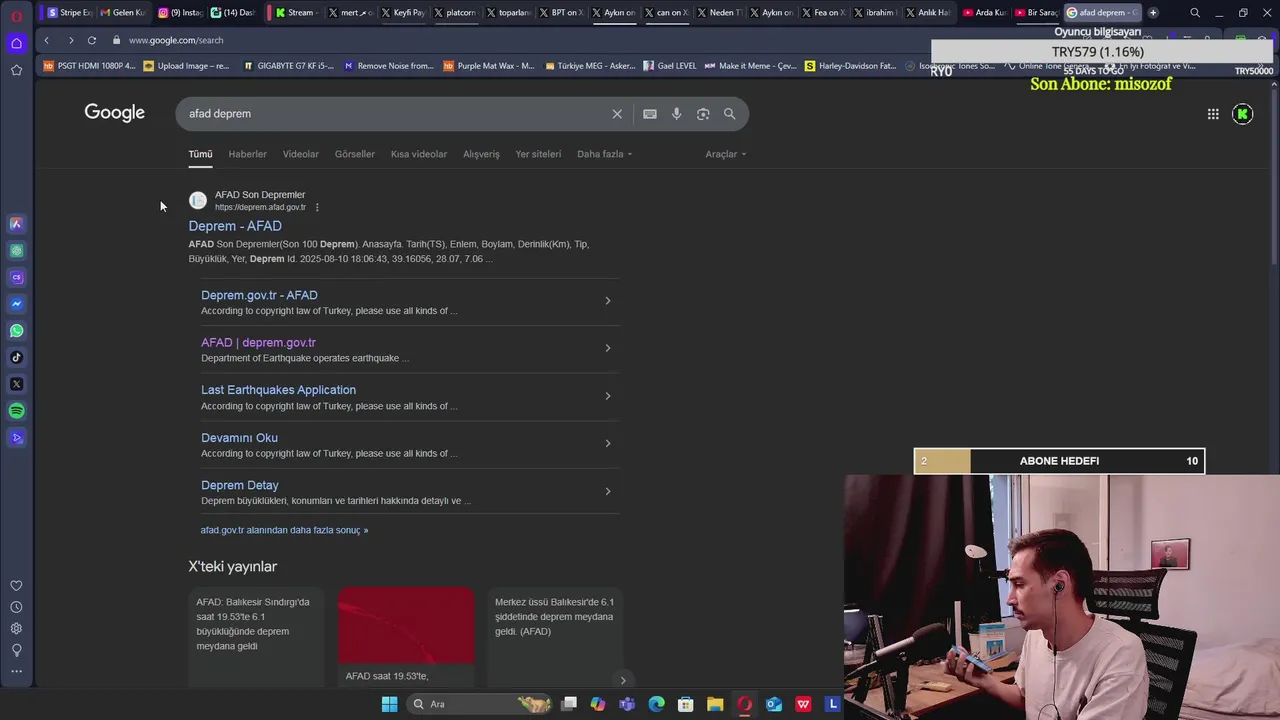Open the AFAD | deprem.gov.tr link
The image size is (1280, 720).
point(258,342)
